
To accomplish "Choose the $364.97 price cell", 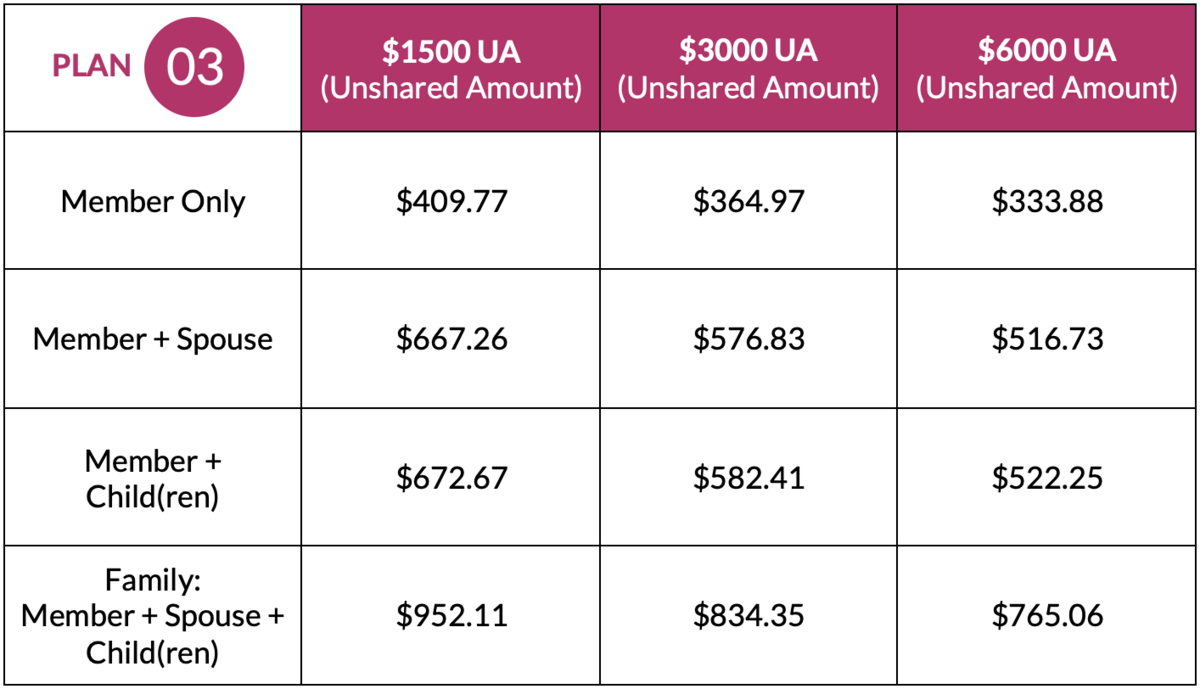I will tap(748, 201).
